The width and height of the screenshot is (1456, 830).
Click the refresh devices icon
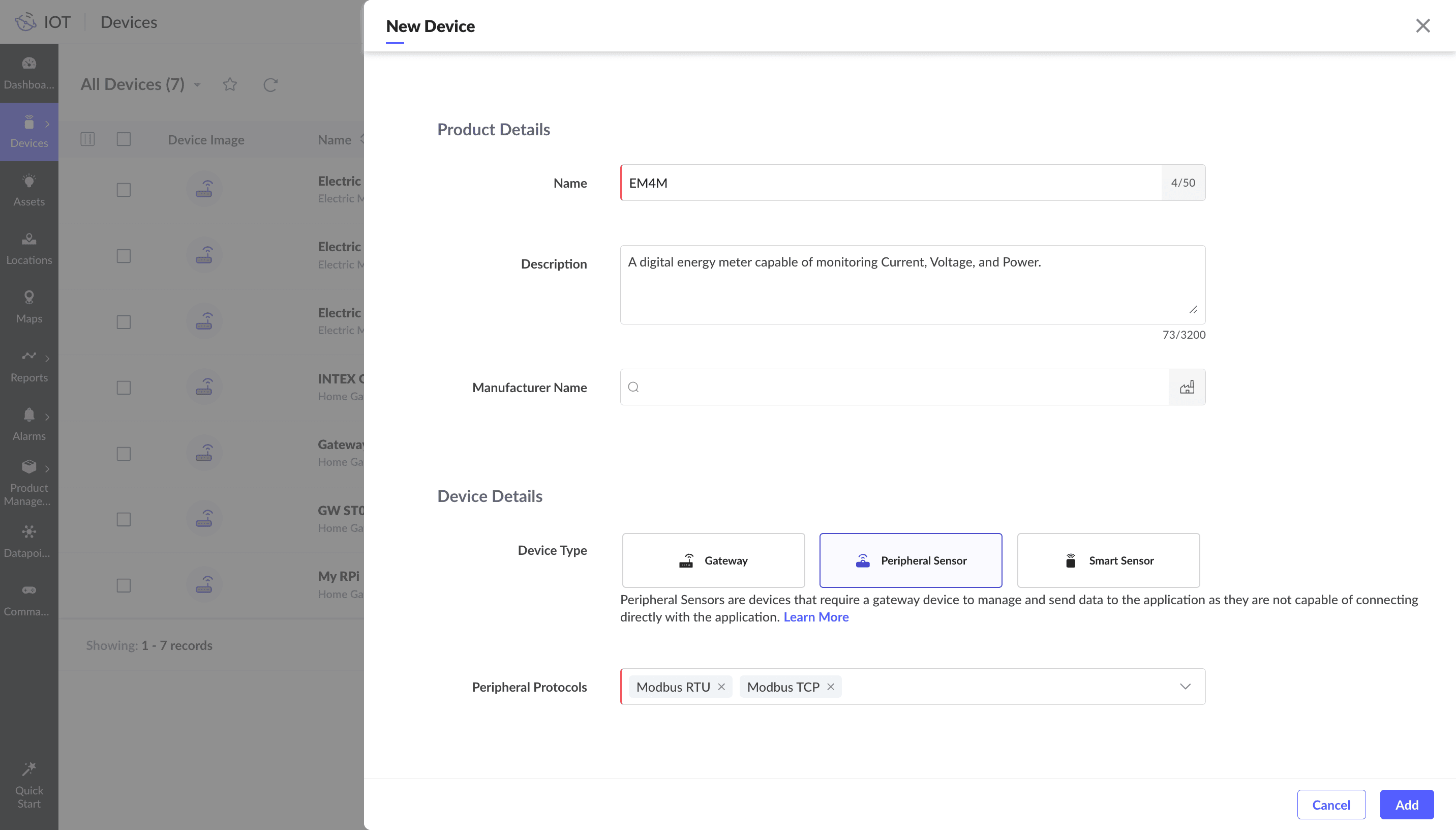pos(270,84)
